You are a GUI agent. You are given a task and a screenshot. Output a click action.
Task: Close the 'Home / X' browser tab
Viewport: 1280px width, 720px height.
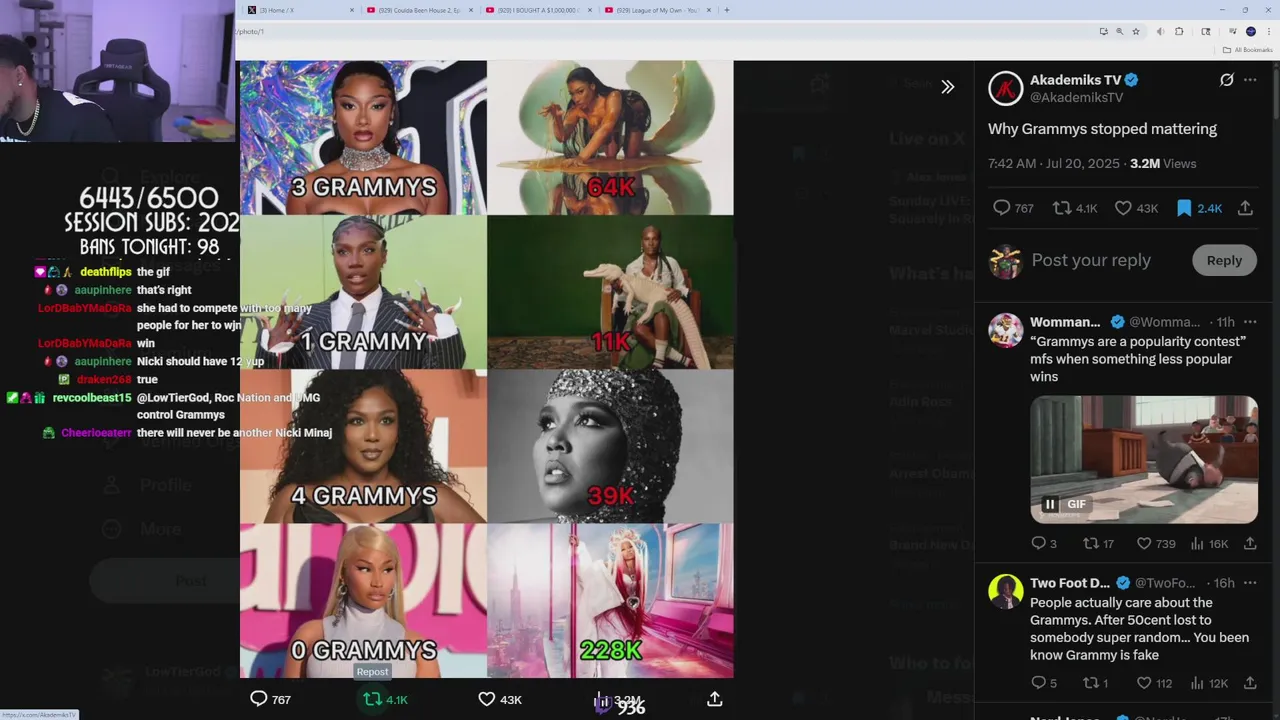(x=352, y=10)
